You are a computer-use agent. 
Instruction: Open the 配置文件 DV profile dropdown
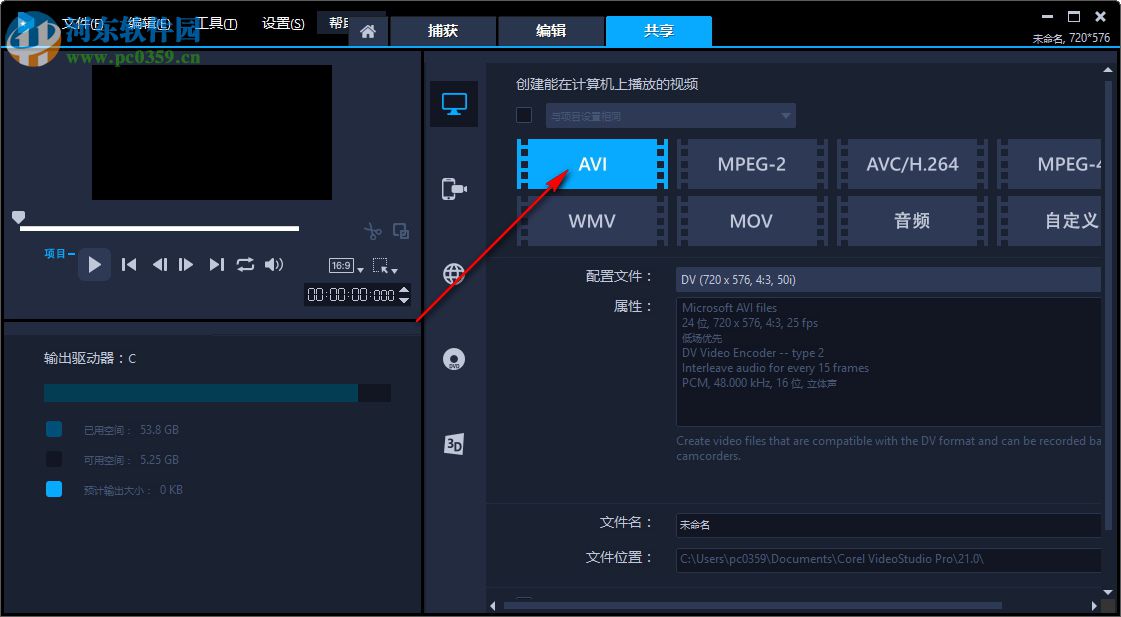pos(887,280)
